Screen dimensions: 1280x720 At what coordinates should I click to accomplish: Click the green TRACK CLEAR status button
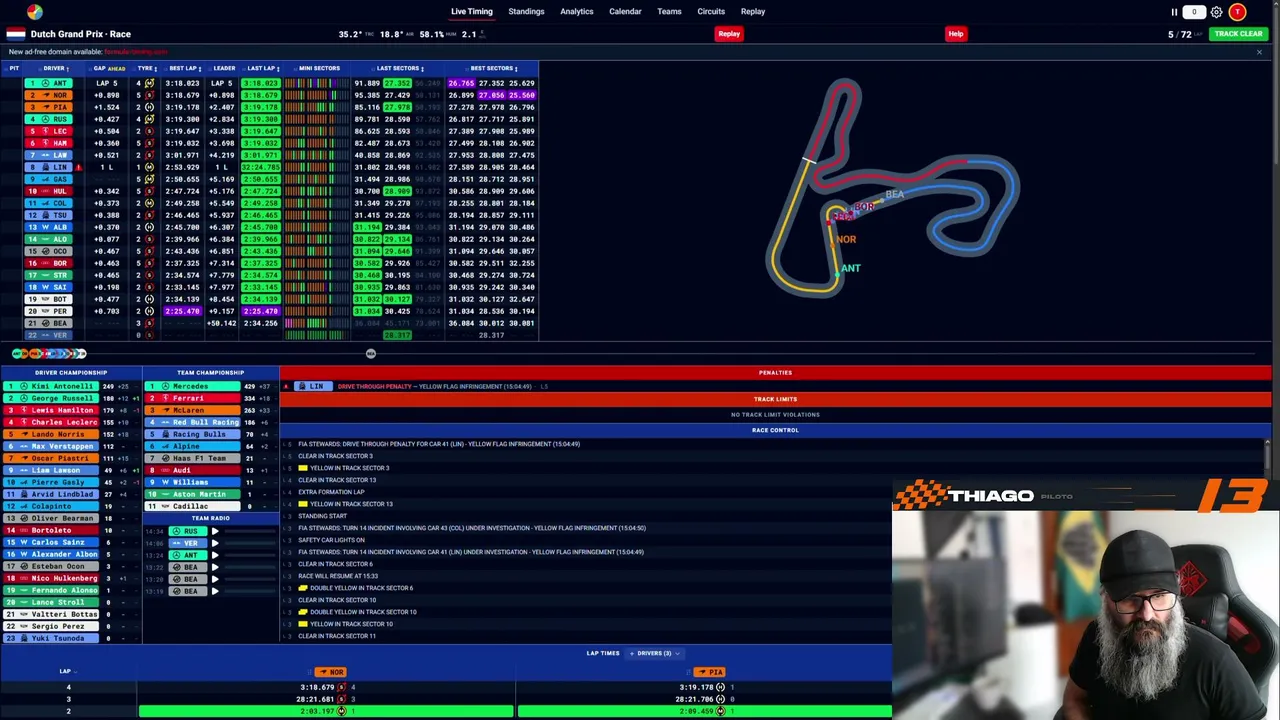click(1238, 34)
